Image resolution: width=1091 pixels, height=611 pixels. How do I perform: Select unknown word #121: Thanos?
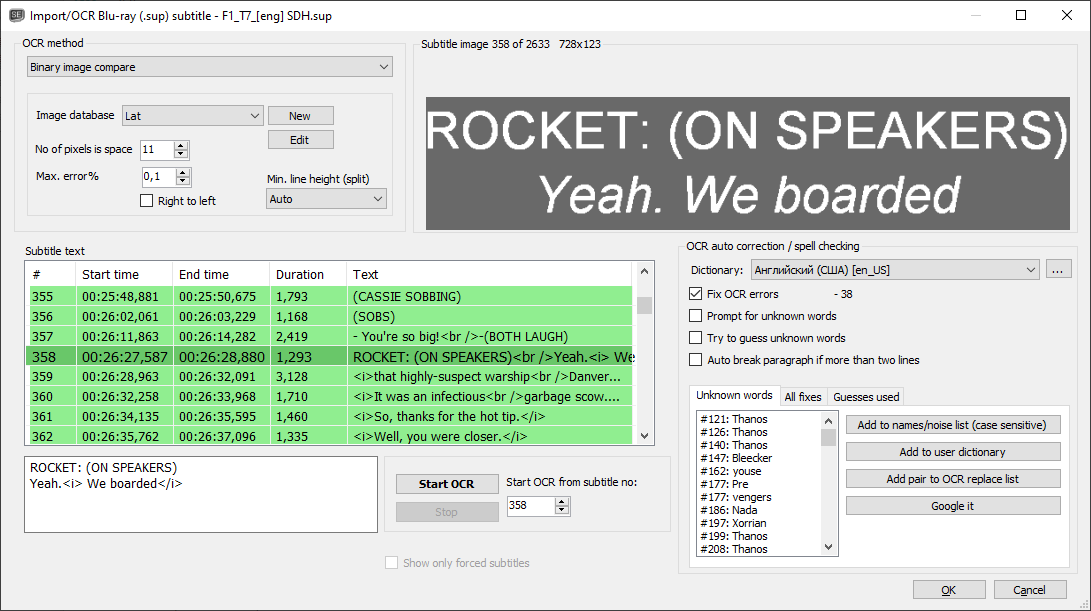coord(734,419)
